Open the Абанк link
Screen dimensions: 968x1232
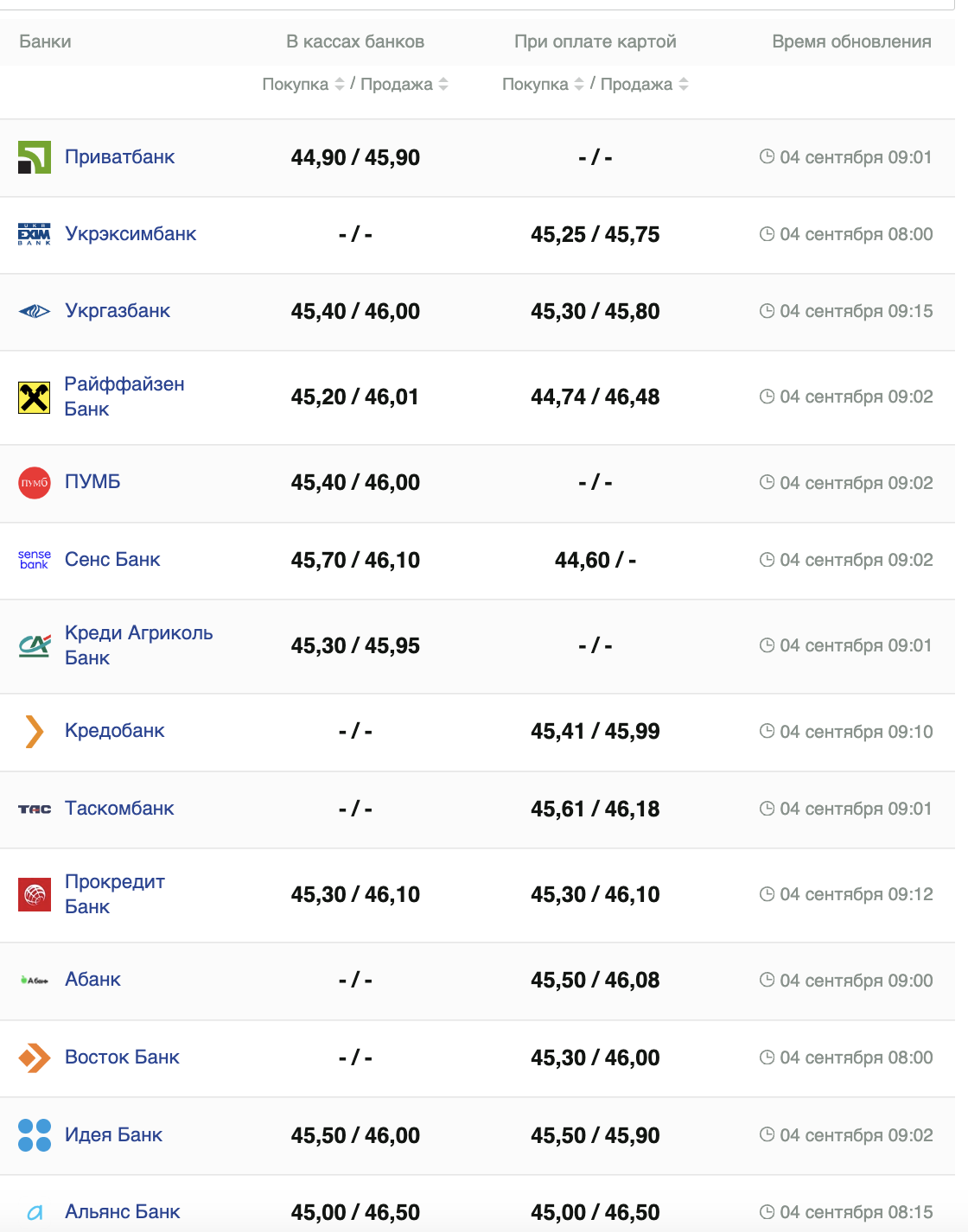click(x=92, y=980)
